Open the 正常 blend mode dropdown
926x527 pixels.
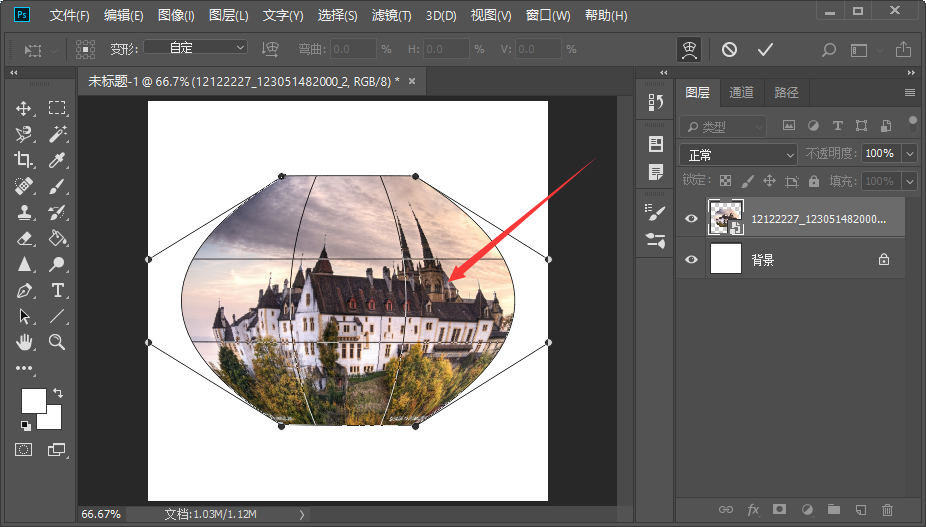(738, 155)
